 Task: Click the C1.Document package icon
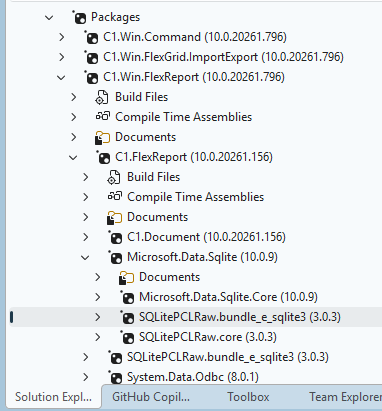click(115, 237)
